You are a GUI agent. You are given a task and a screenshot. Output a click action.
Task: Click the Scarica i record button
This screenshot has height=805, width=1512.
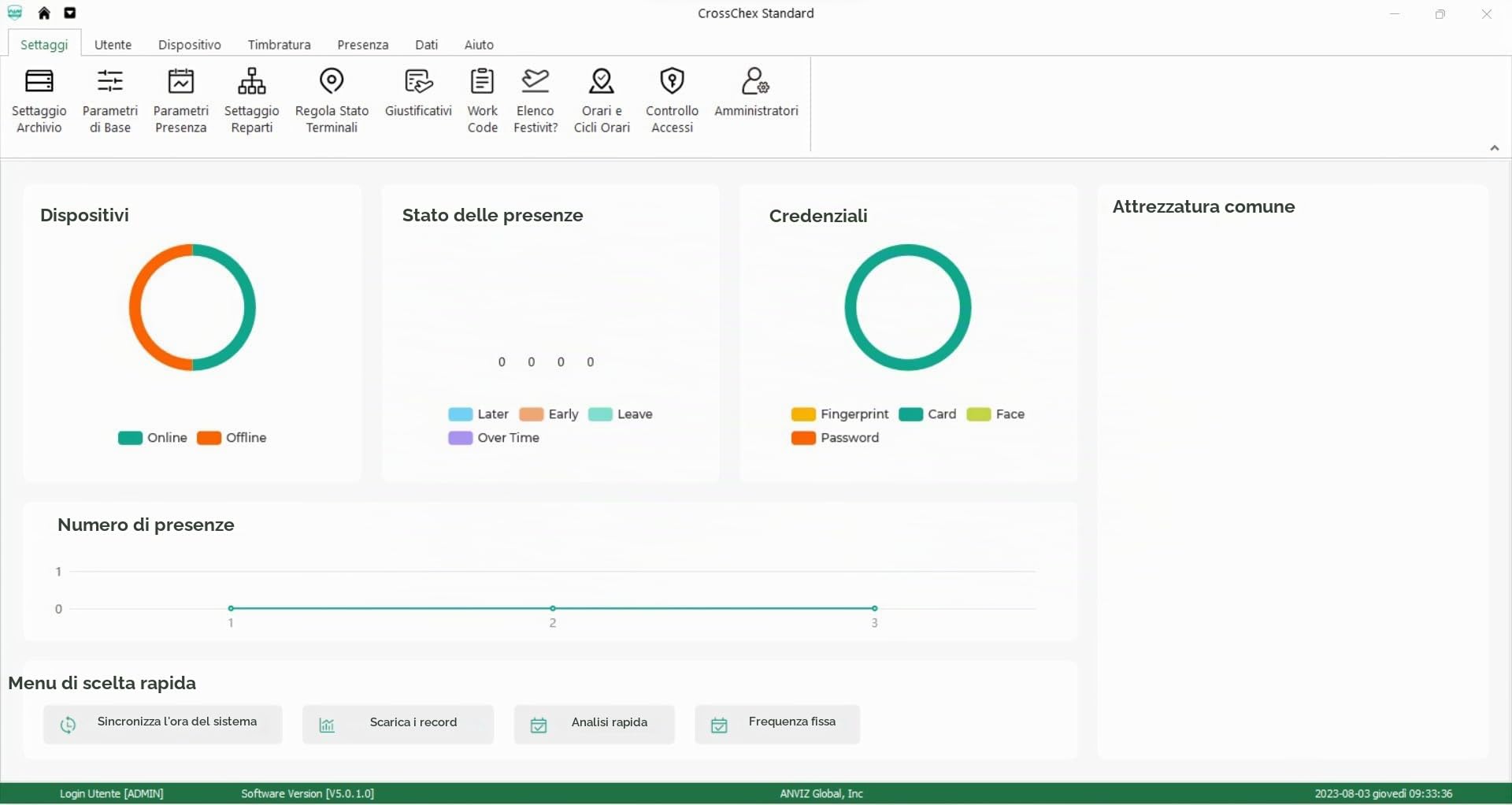point(398,724)
